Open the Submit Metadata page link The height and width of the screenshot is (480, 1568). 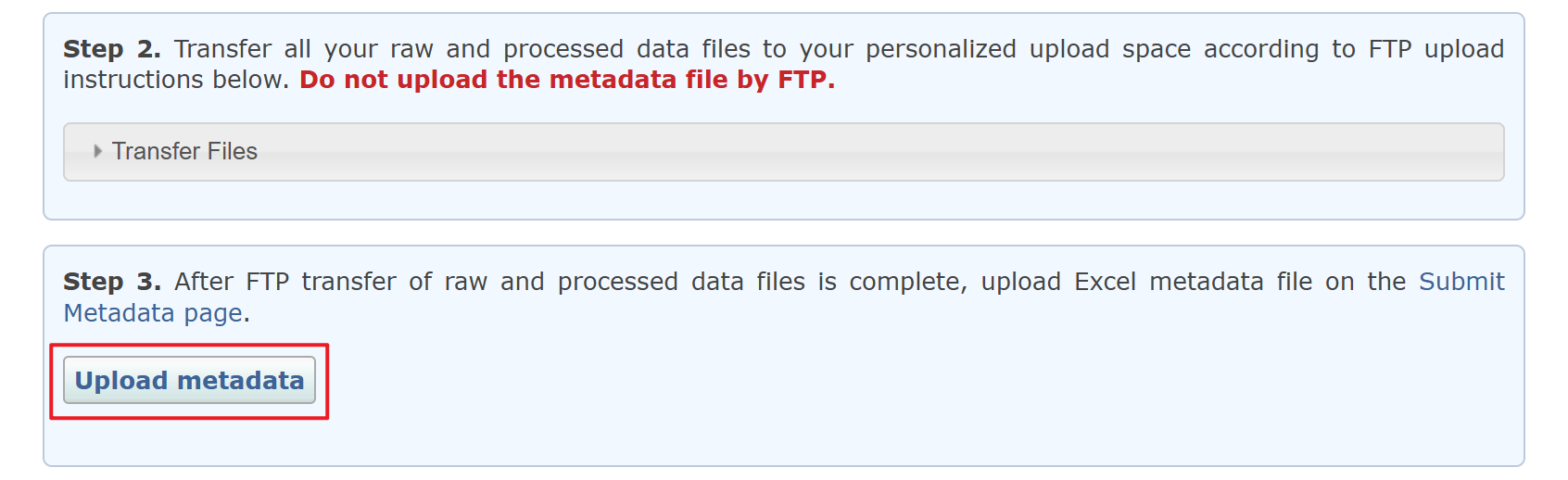(1461, 282)
